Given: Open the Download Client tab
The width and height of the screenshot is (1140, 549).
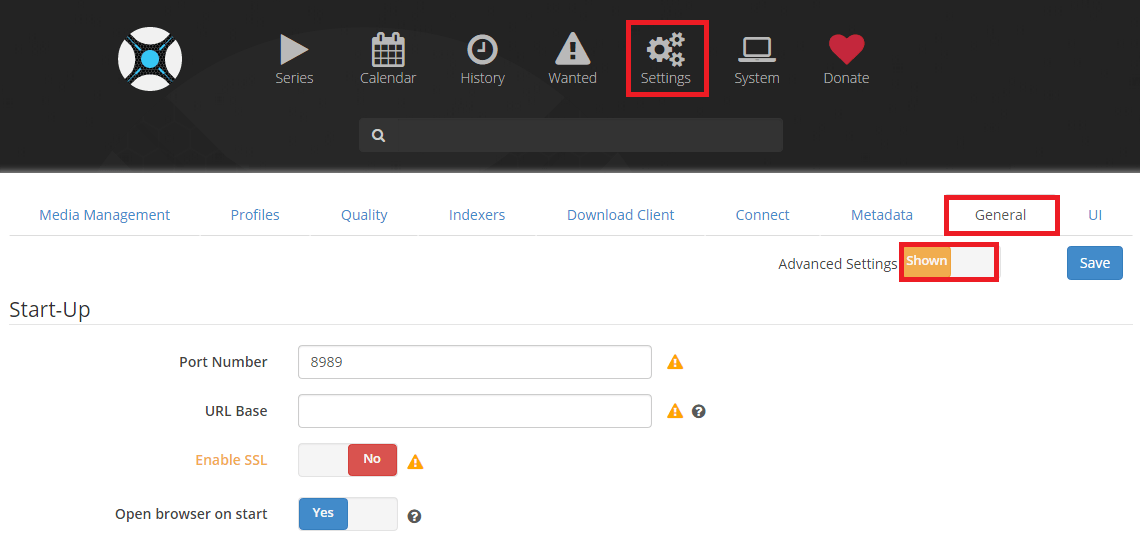Looking at the screenshot, I should click(620, 215).
